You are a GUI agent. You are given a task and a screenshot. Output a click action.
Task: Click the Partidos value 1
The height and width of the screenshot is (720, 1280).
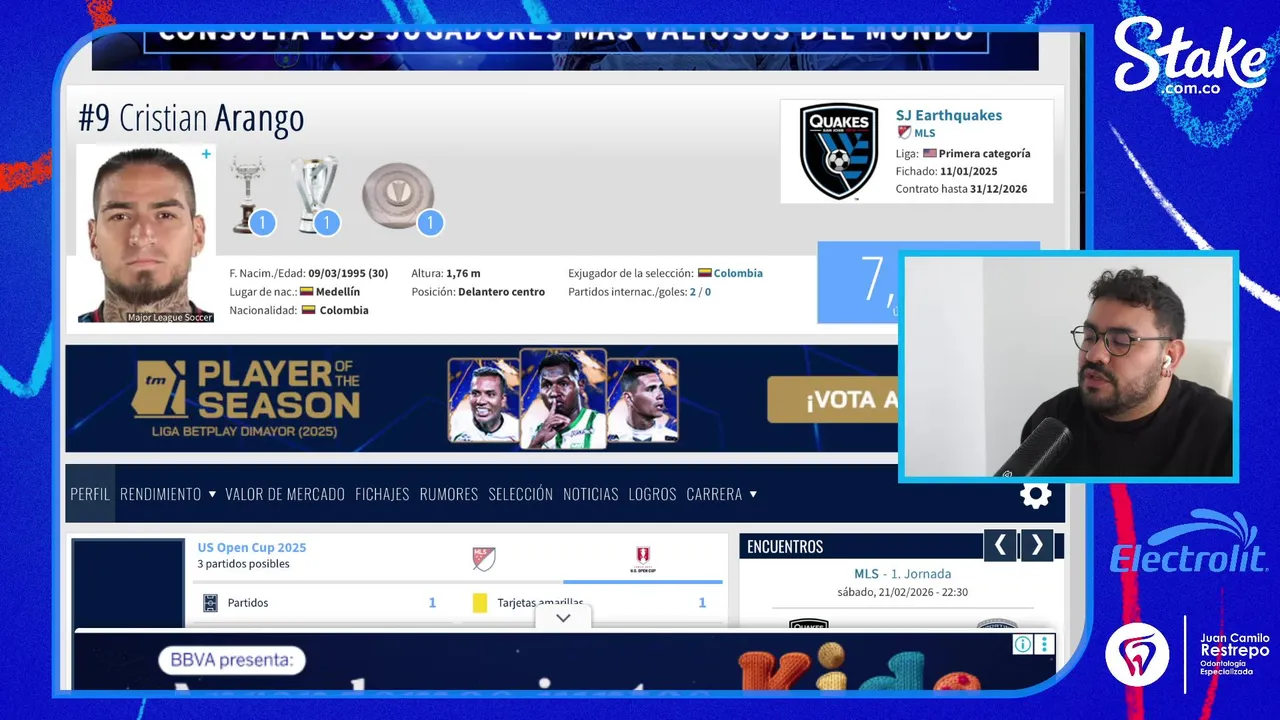[x=432, y=603]
